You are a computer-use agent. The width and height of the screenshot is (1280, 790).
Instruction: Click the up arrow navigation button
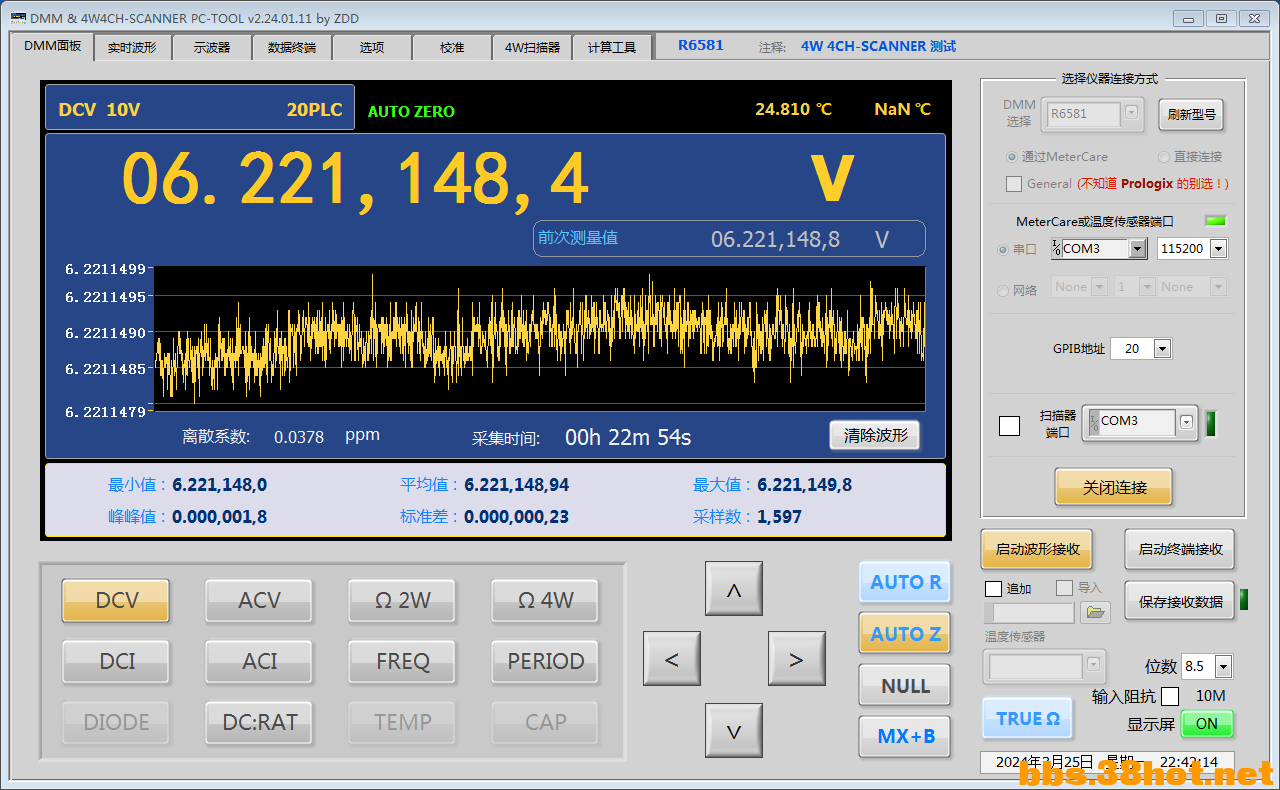click(x=734, y=589)
